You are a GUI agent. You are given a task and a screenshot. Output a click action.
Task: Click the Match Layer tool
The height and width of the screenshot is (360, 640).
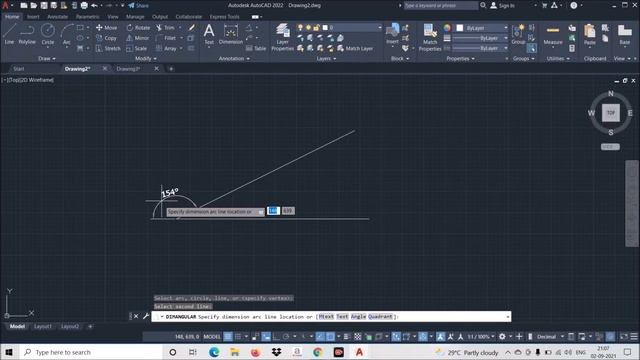point(355,48)
